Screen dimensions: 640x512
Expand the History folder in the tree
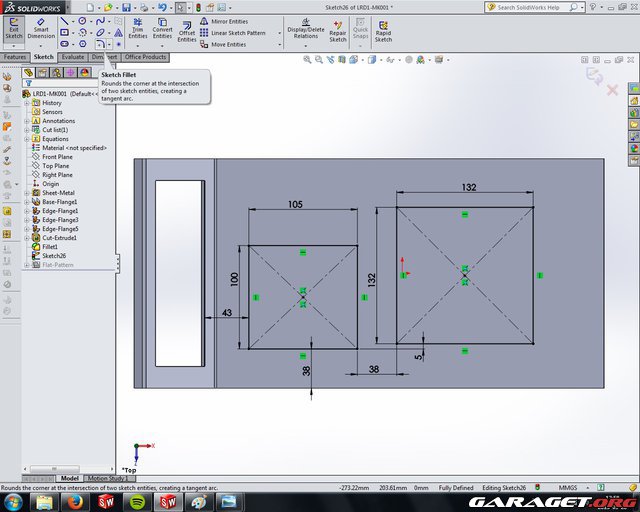point(27,103)
